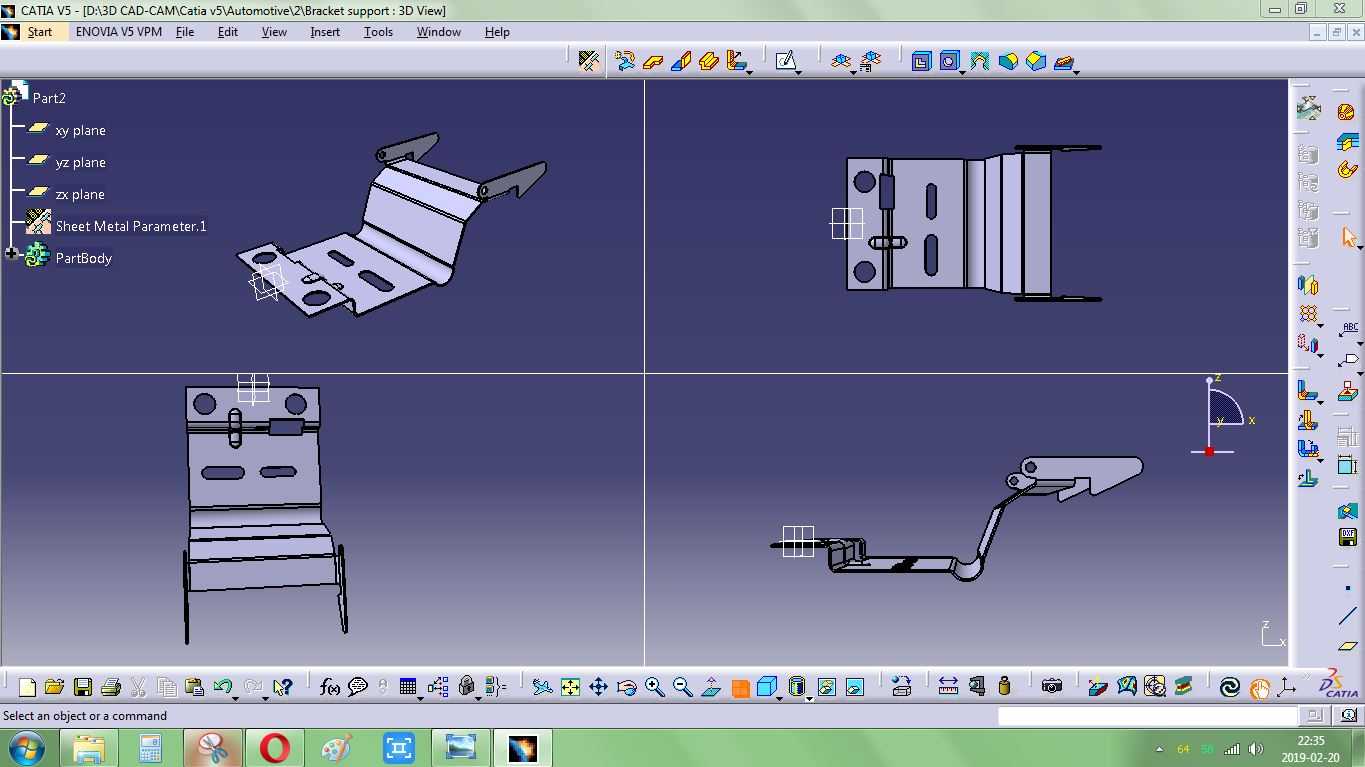Click the Design Table icon
The height and width of the screenshot is (767, 1365).
[407, 687]
